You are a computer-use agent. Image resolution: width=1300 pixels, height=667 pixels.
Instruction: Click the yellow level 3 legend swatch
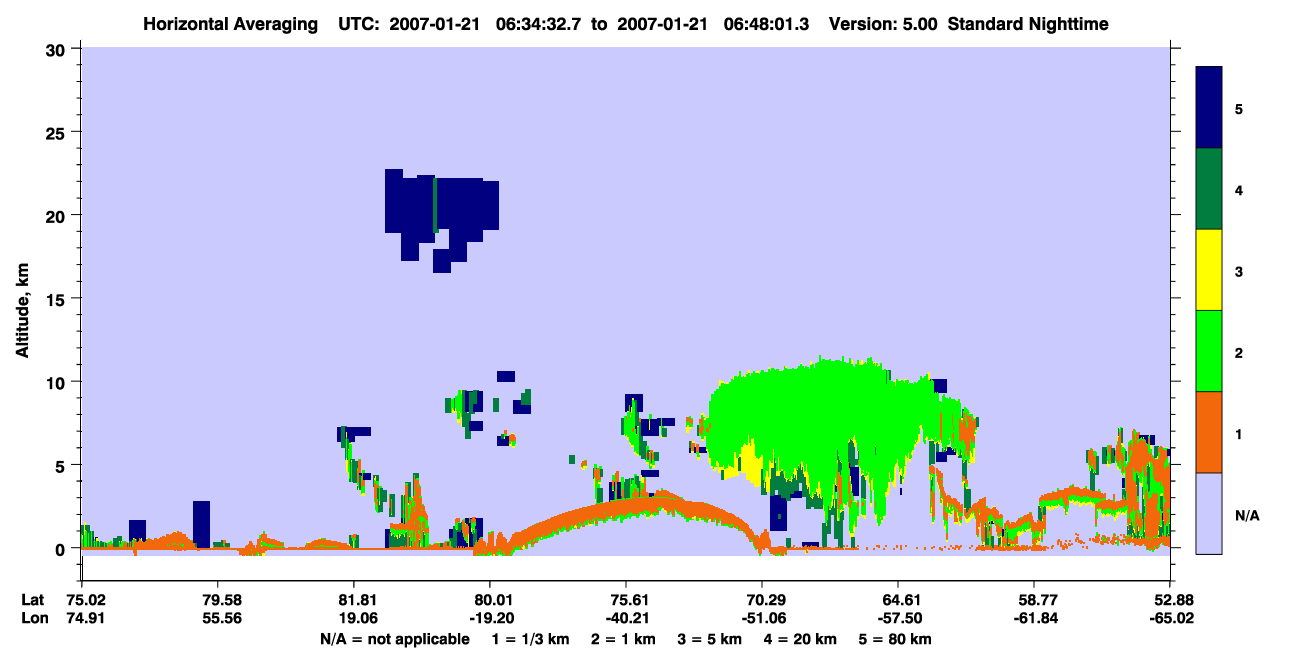[x=1209, y=270]
